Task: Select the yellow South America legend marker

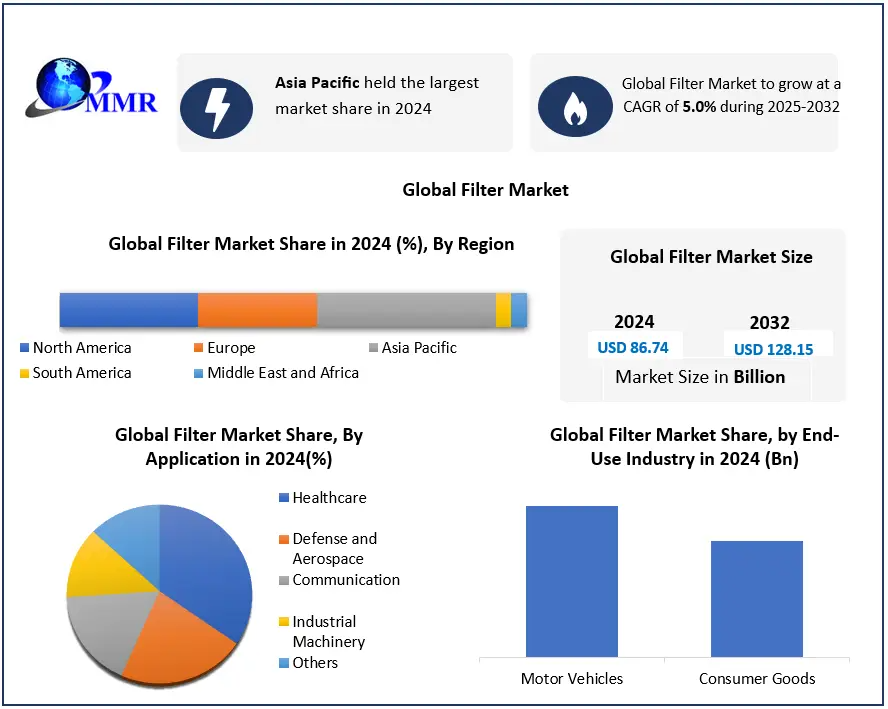Action: [x=25, y=372]
